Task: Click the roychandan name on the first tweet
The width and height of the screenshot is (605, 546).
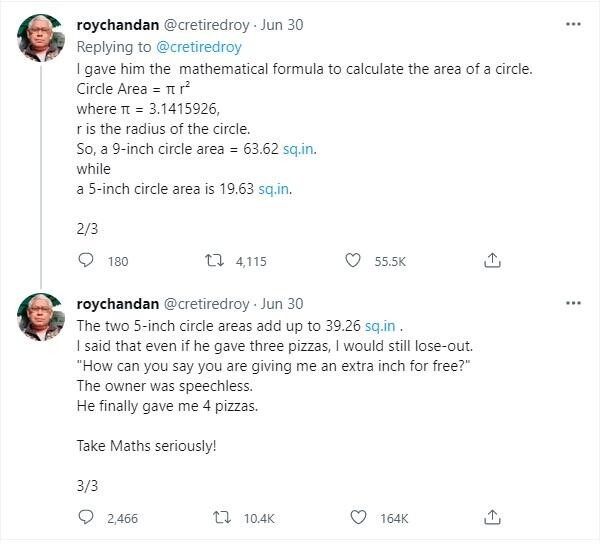Action: coord(116,25)
